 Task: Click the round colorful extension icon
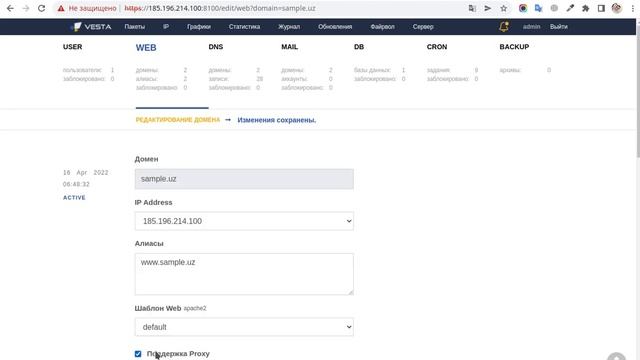(x=523, y=8)
